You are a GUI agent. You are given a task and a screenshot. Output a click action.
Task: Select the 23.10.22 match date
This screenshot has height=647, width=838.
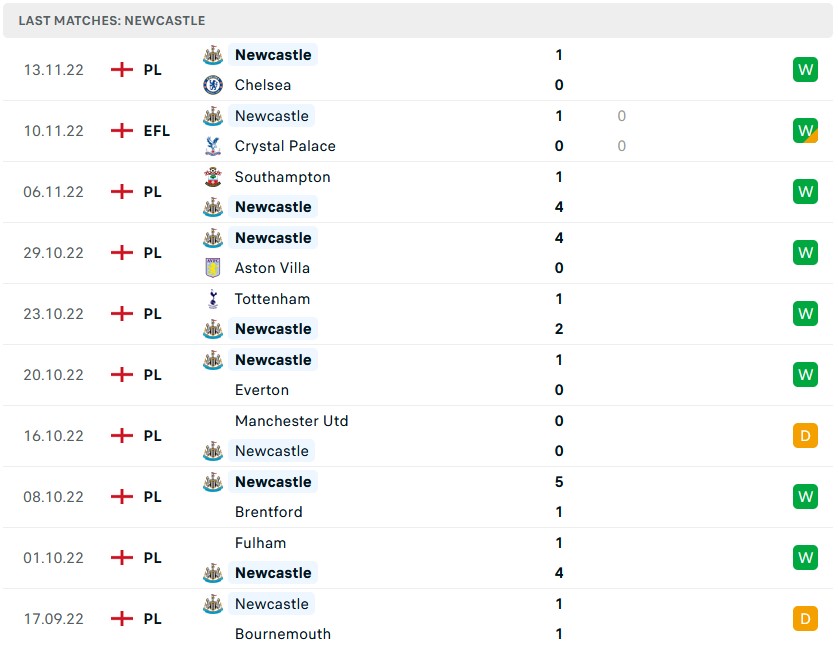[x=54, y=314]
